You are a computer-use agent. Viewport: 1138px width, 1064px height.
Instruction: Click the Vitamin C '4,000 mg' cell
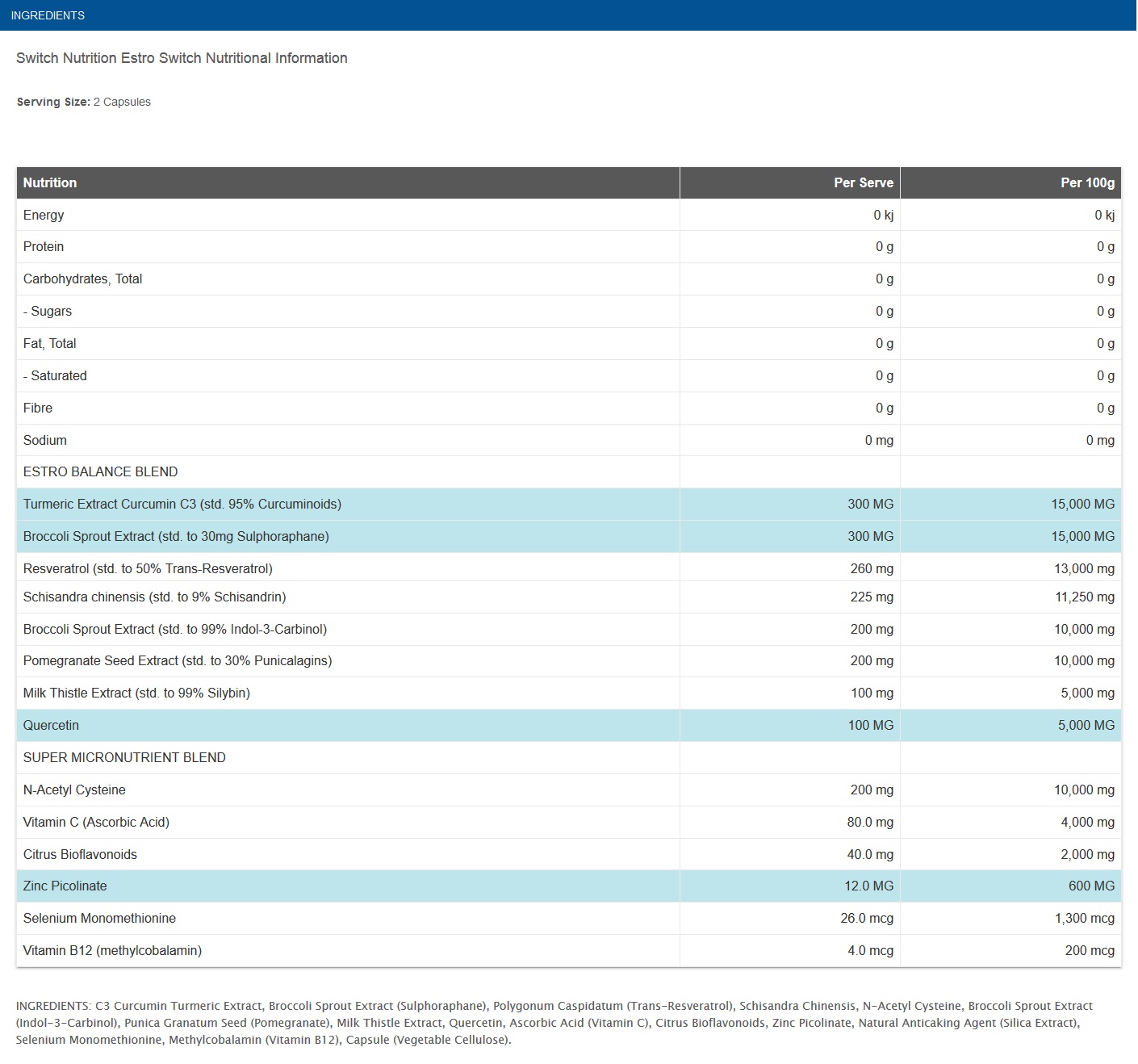pyautogui.click(x=1010, y=823)
